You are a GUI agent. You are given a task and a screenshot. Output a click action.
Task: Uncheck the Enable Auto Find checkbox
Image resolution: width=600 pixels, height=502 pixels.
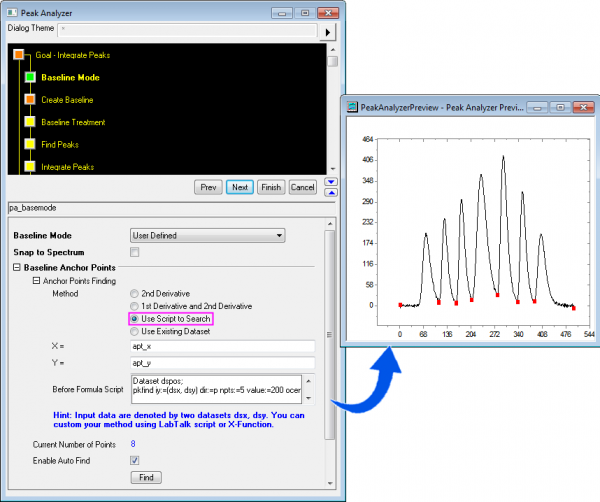coord(135,460)
